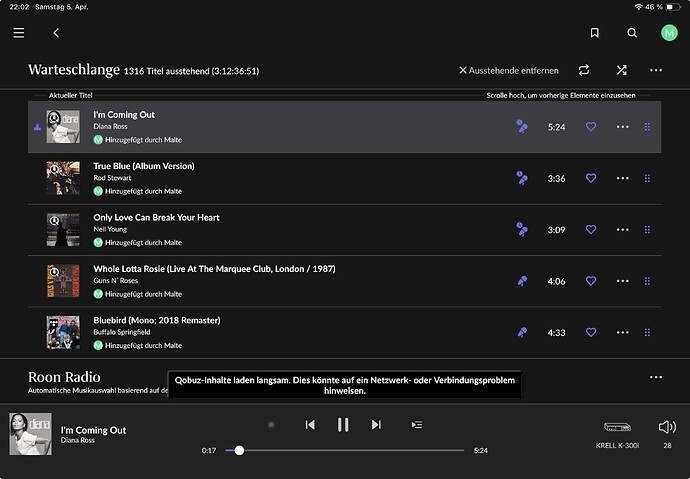
Task: Click album cover of Only Love Can Break Your Heart
Action: pyautogui.click(x=63, y=230)
